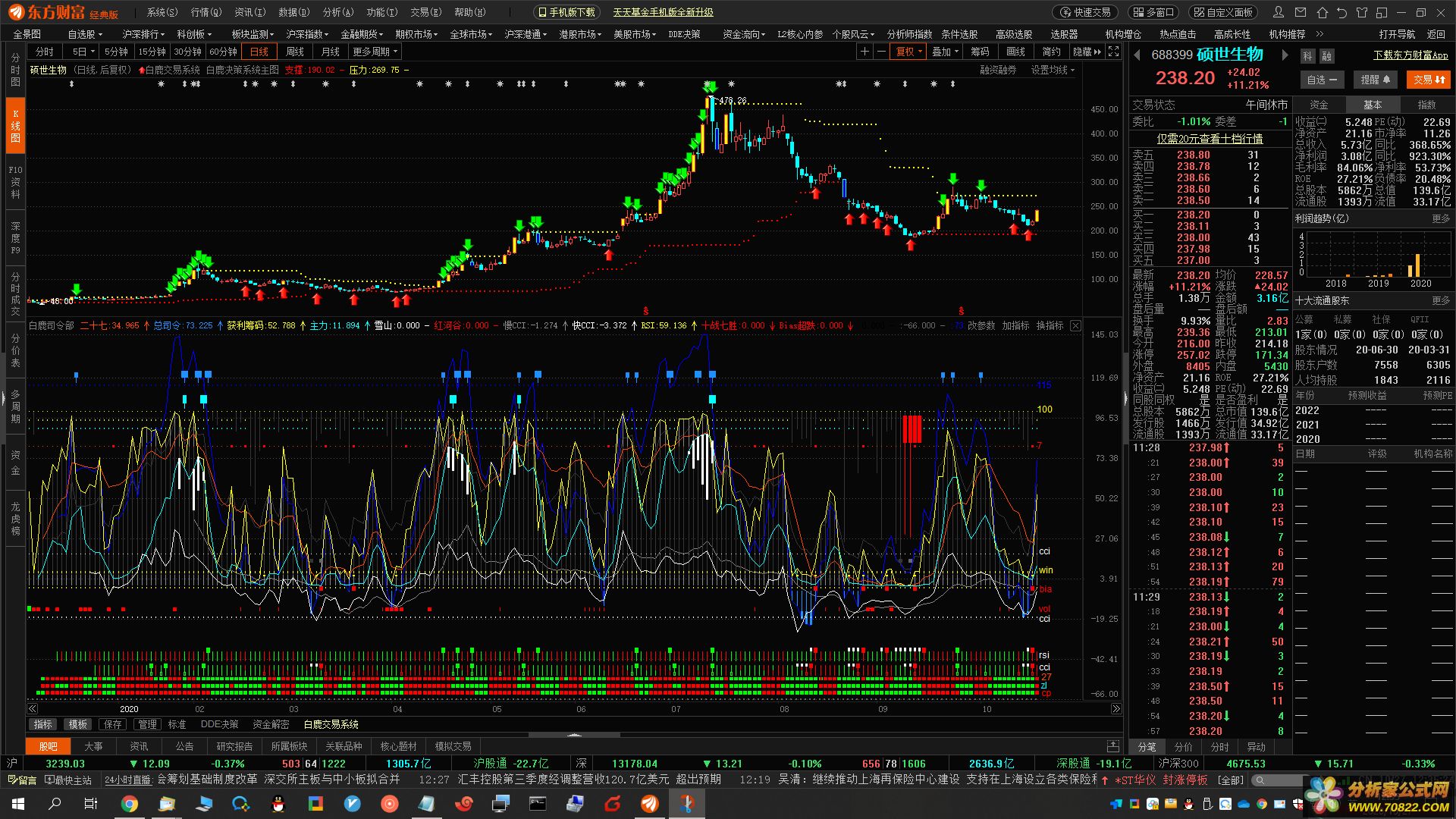Close the 白鹿司令部 indicator panel

[x=1075, y=325]
